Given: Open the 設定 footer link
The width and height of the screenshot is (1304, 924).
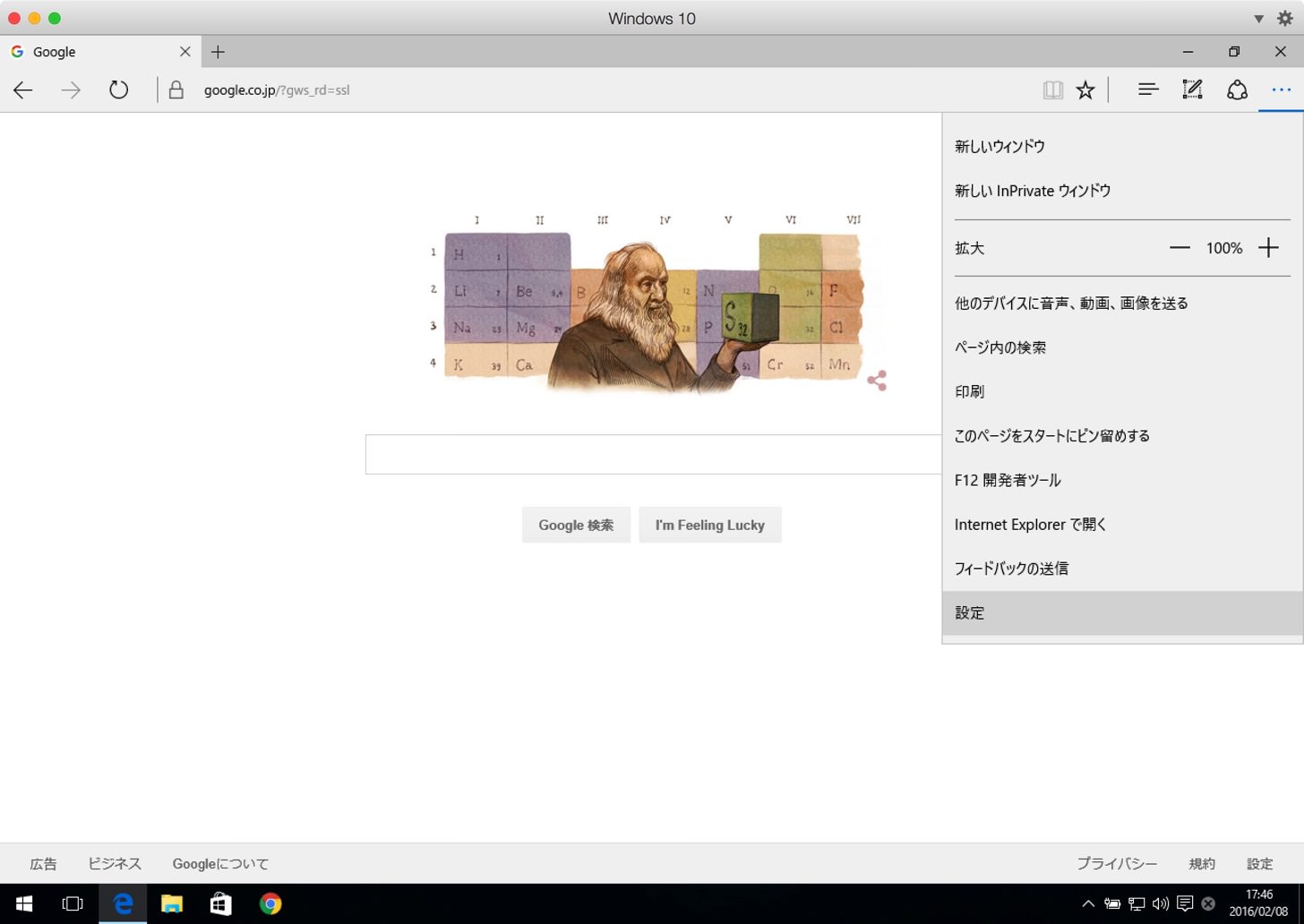Looking at the screenshot, I should (x=1259, y=864).
